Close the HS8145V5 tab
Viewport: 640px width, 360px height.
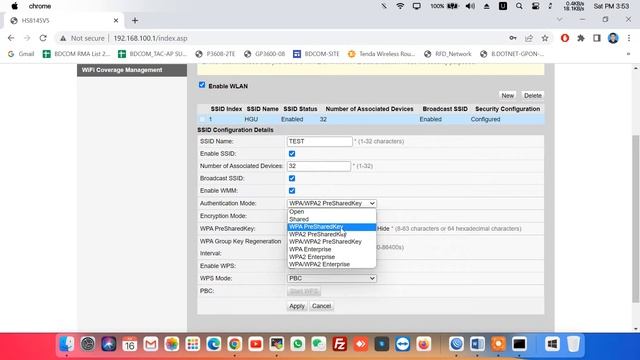click(x=116, y=20)
